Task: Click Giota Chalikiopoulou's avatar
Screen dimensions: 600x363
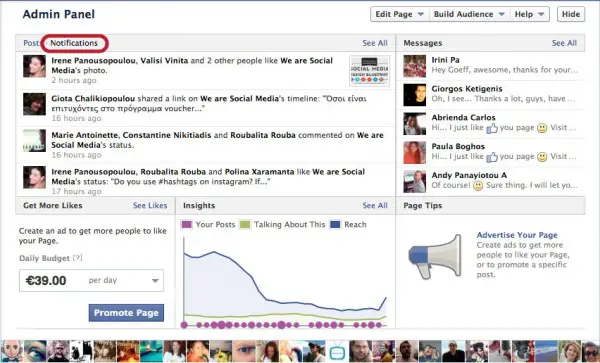Action: coord(34,104)
